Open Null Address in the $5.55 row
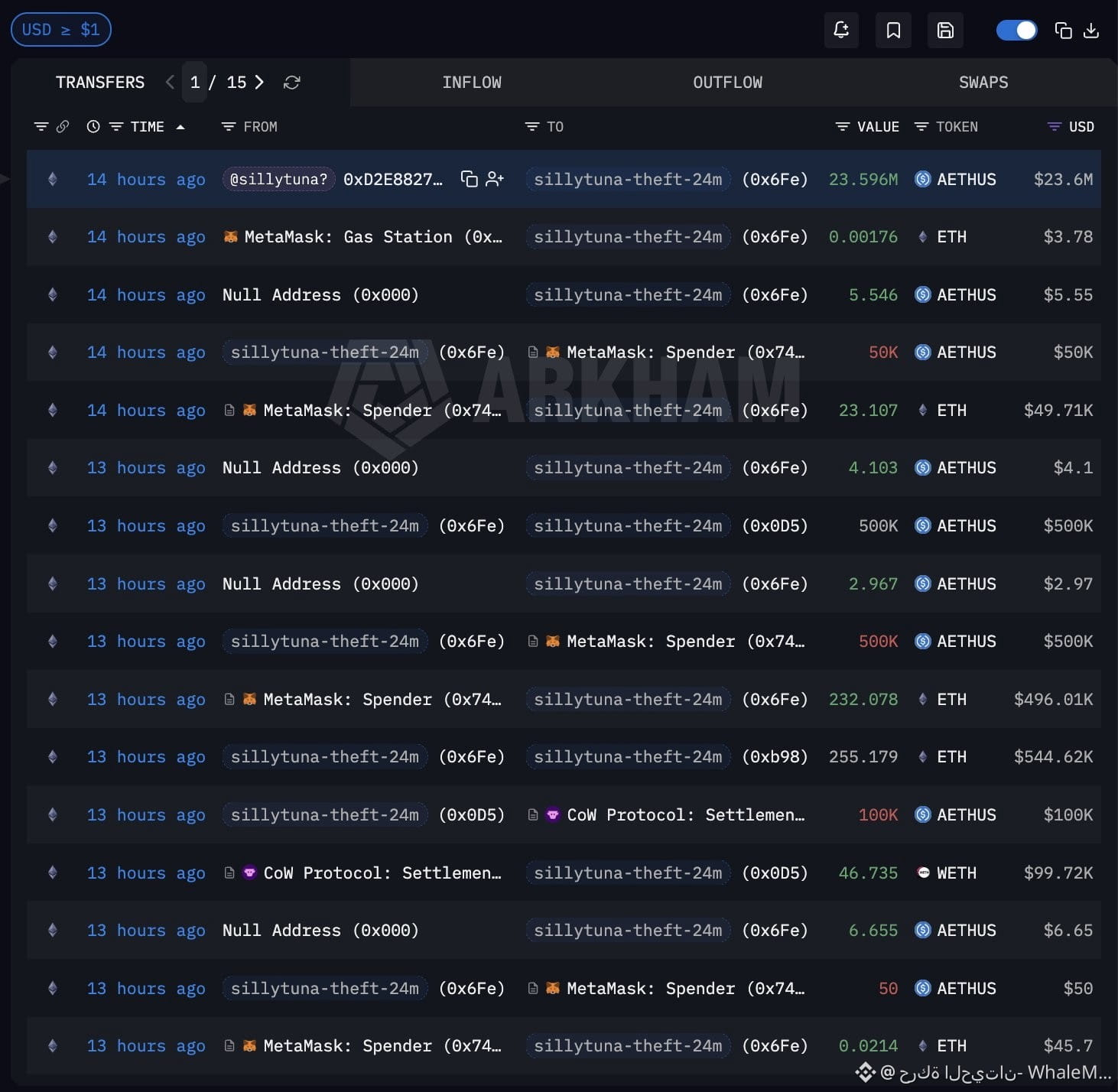Image resolution: width=1118 pixels, height=1092 pixels. click(x=320, y=295)
